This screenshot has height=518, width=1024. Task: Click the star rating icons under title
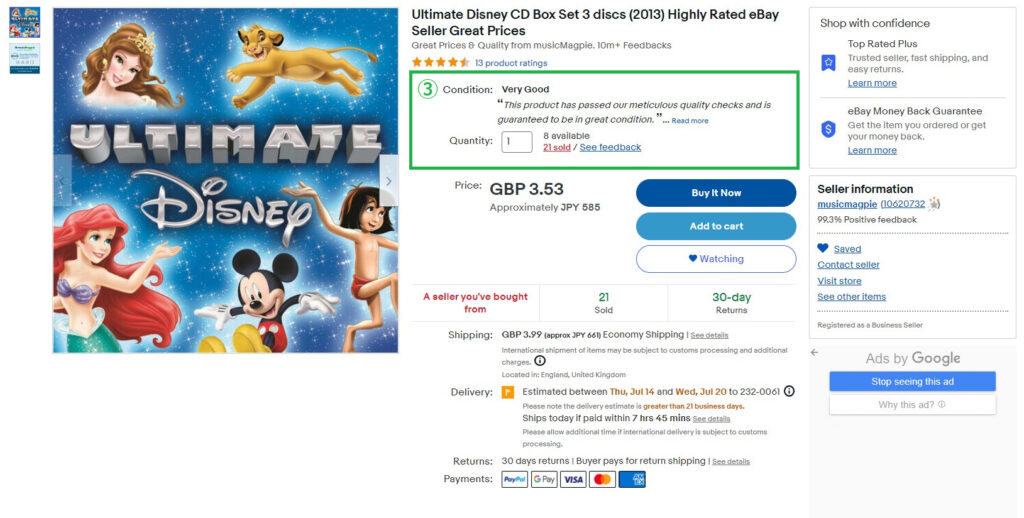(440, 62)
